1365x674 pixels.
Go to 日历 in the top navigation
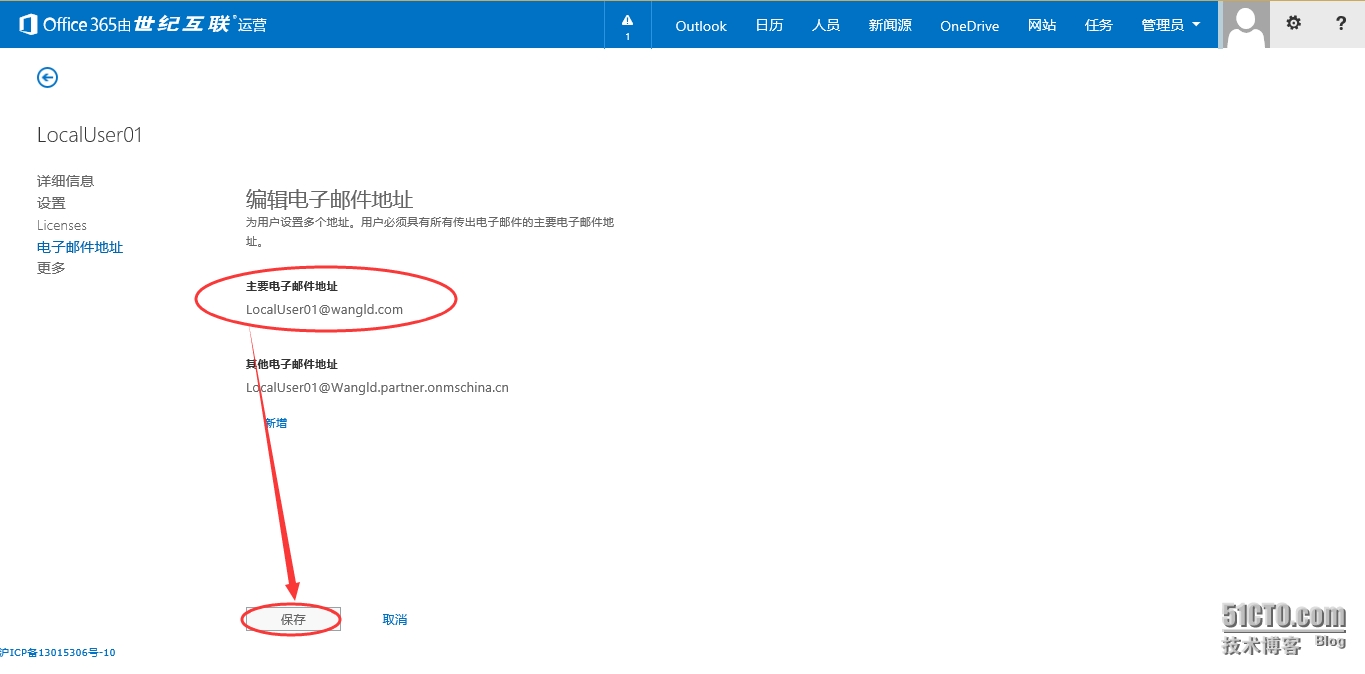tap(769, 25)
